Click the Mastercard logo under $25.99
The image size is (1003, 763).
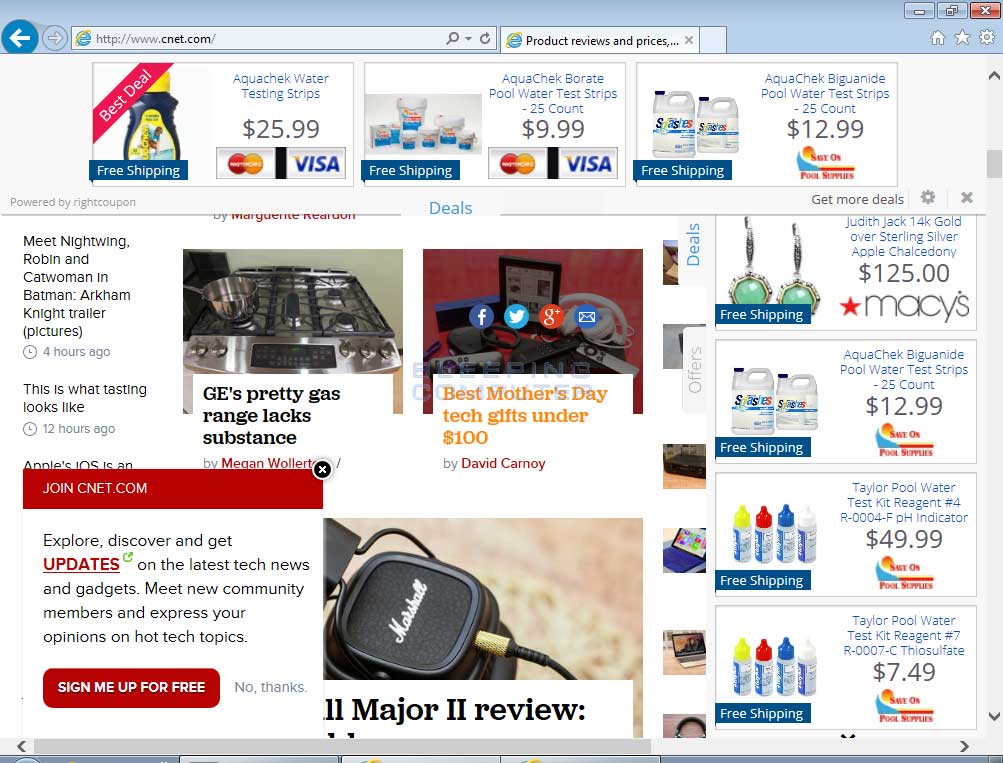pyautogui.click(x=246, y=163)
